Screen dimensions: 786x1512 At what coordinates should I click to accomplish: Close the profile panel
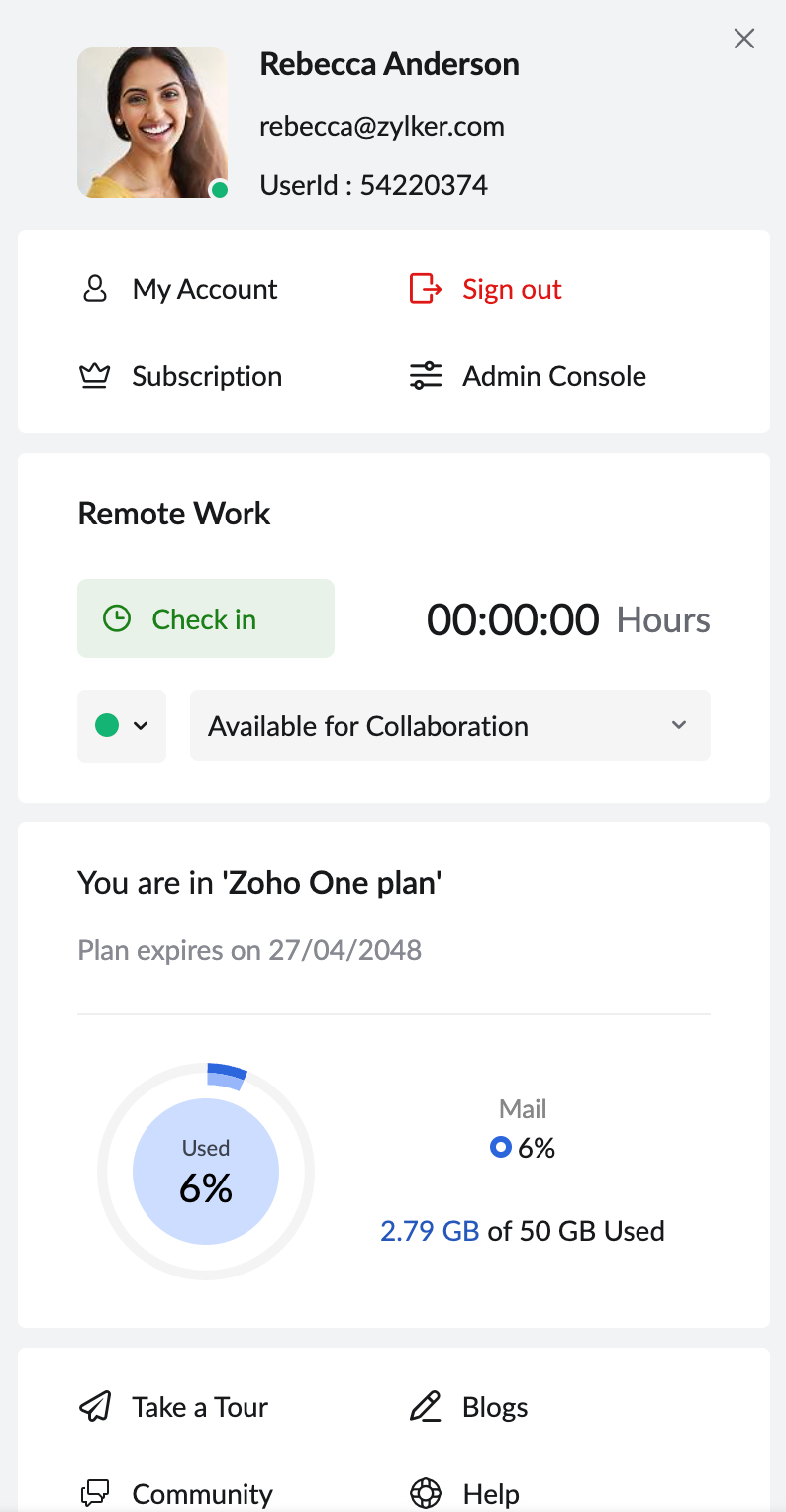(744, 39)
